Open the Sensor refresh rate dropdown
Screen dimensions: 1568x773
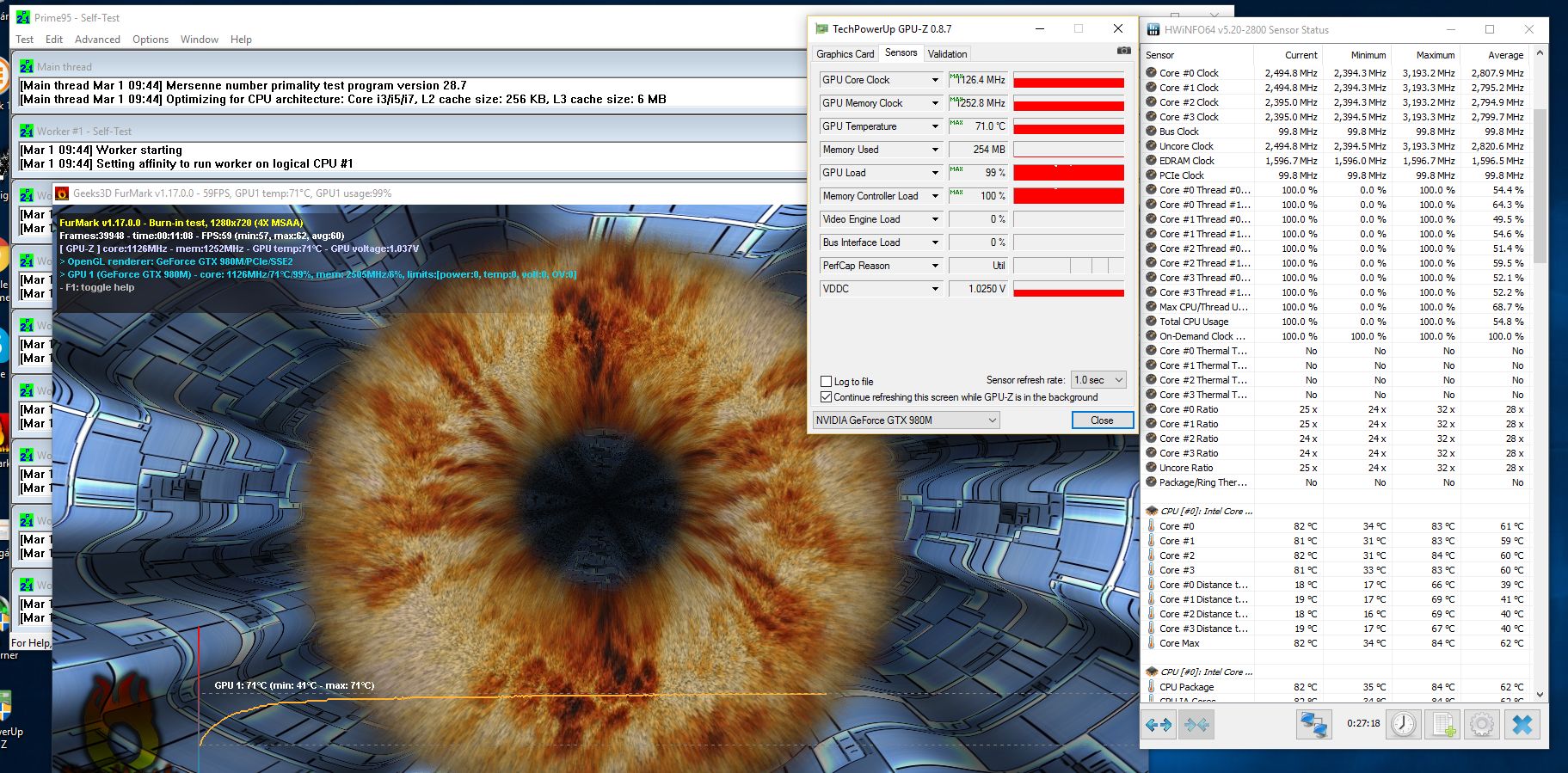1098,379
